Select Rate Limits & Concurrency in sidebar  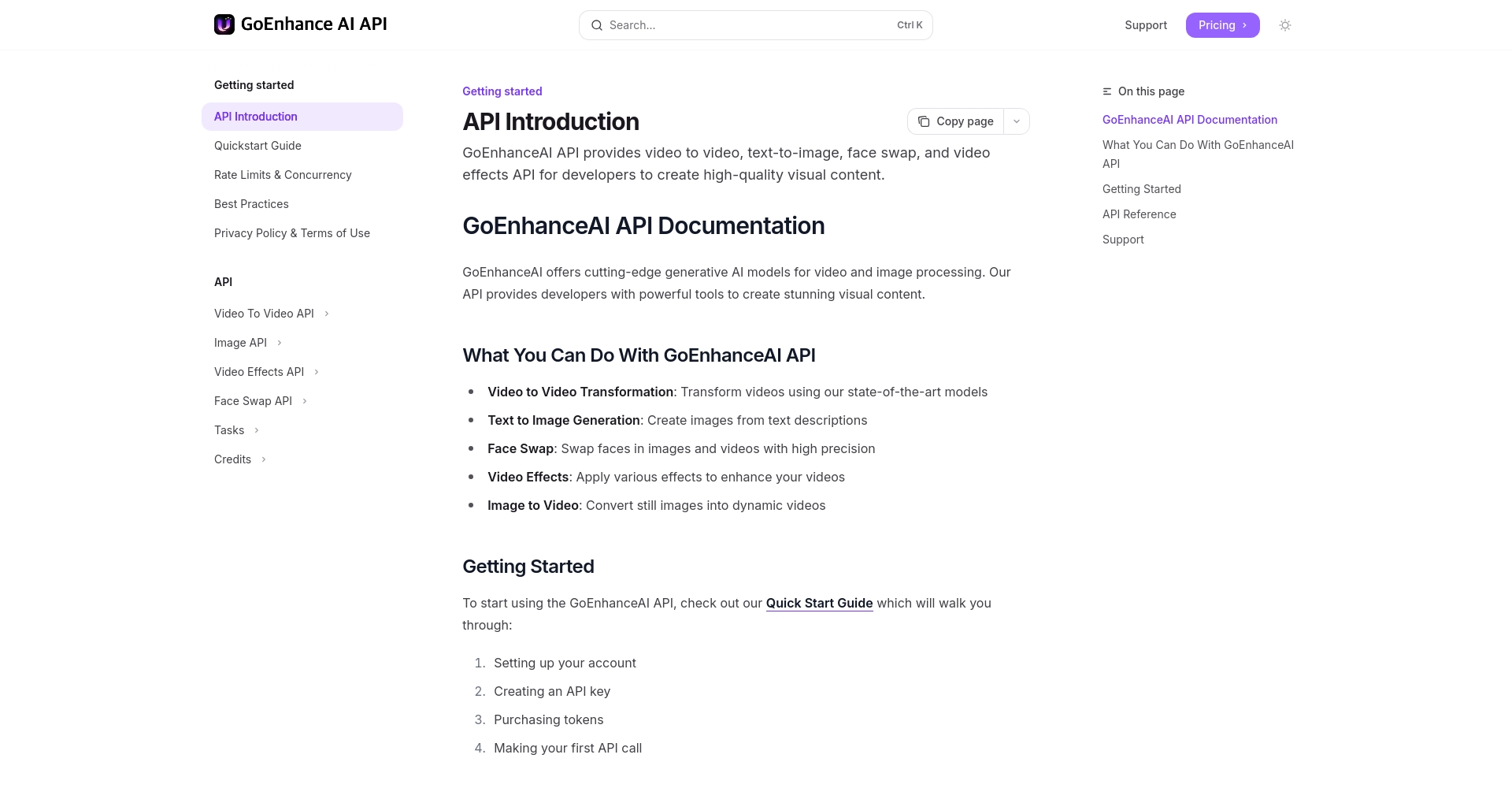[x=283, y=175]
